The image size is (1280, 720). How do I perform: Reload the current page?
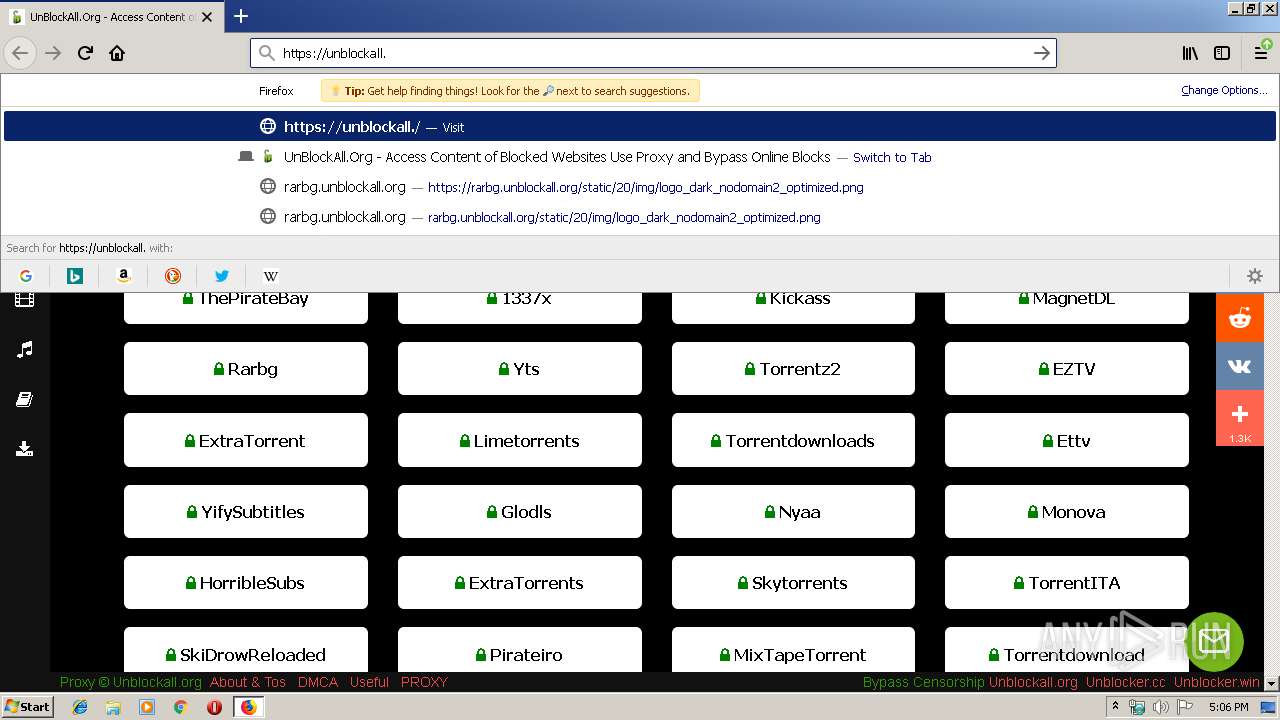85,53
